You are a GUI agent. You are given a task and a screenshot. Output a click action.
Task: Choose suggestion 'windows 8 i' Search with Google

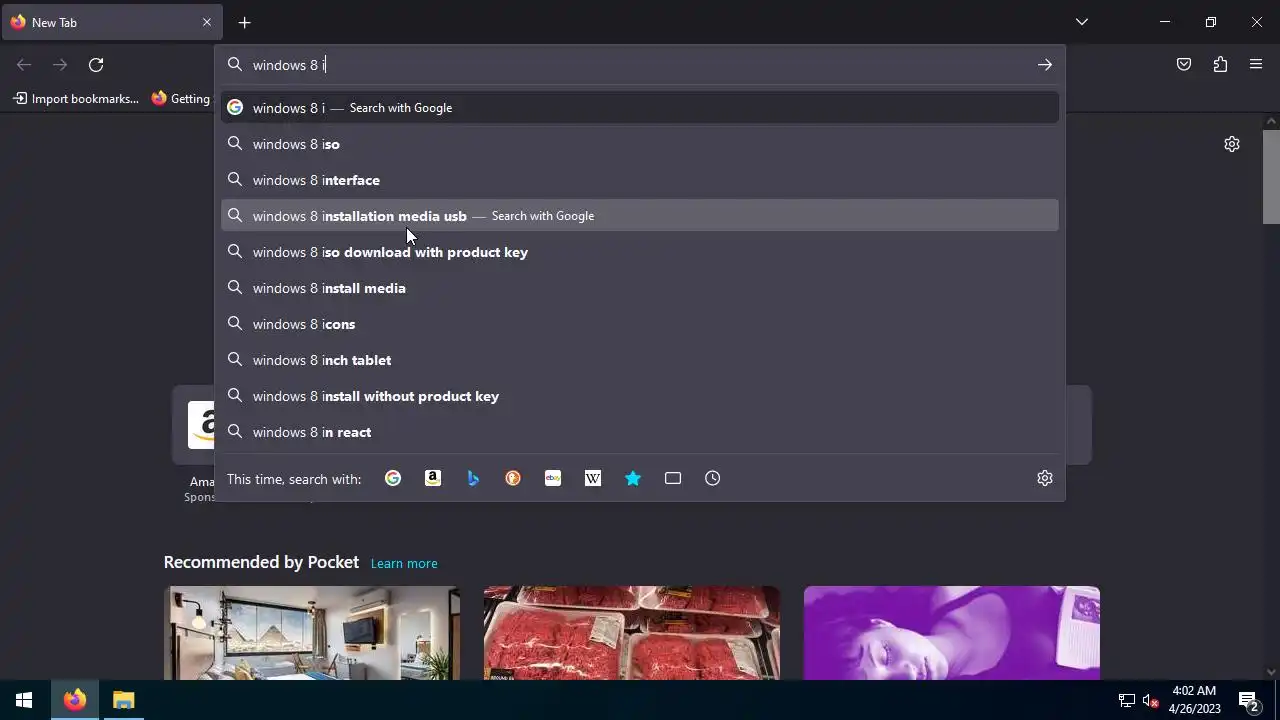point(640,108)
